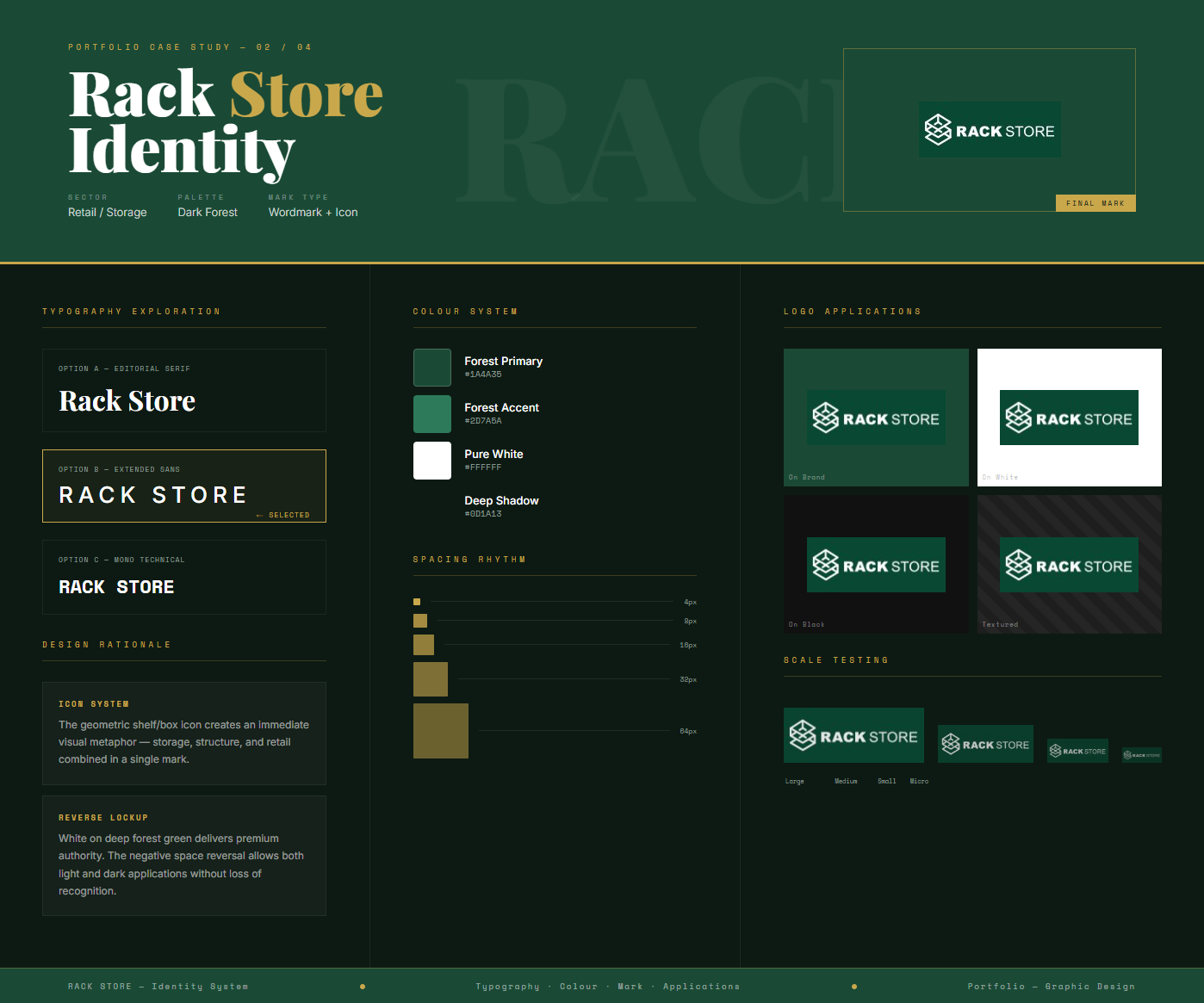Expand the Colour System section

click(x=464, y=311)
